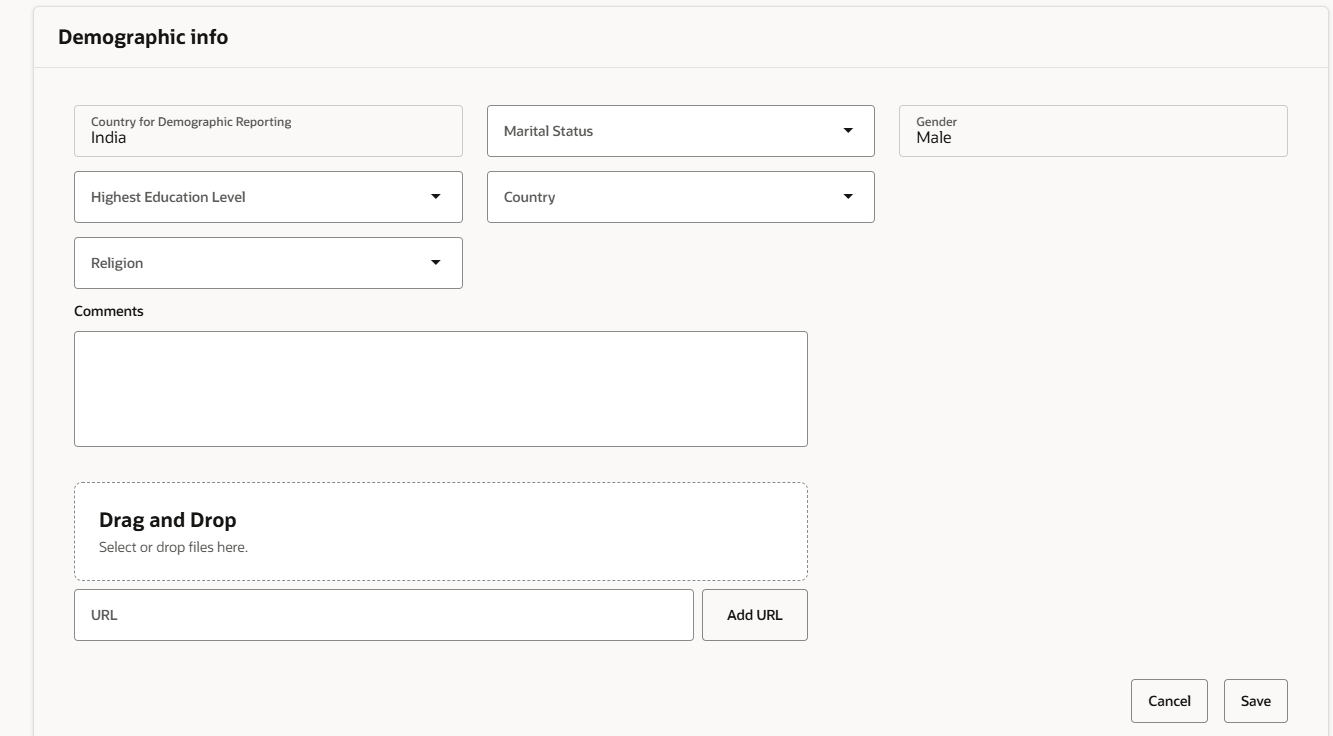Click the Demographic info heading

(x=144, y=36)
